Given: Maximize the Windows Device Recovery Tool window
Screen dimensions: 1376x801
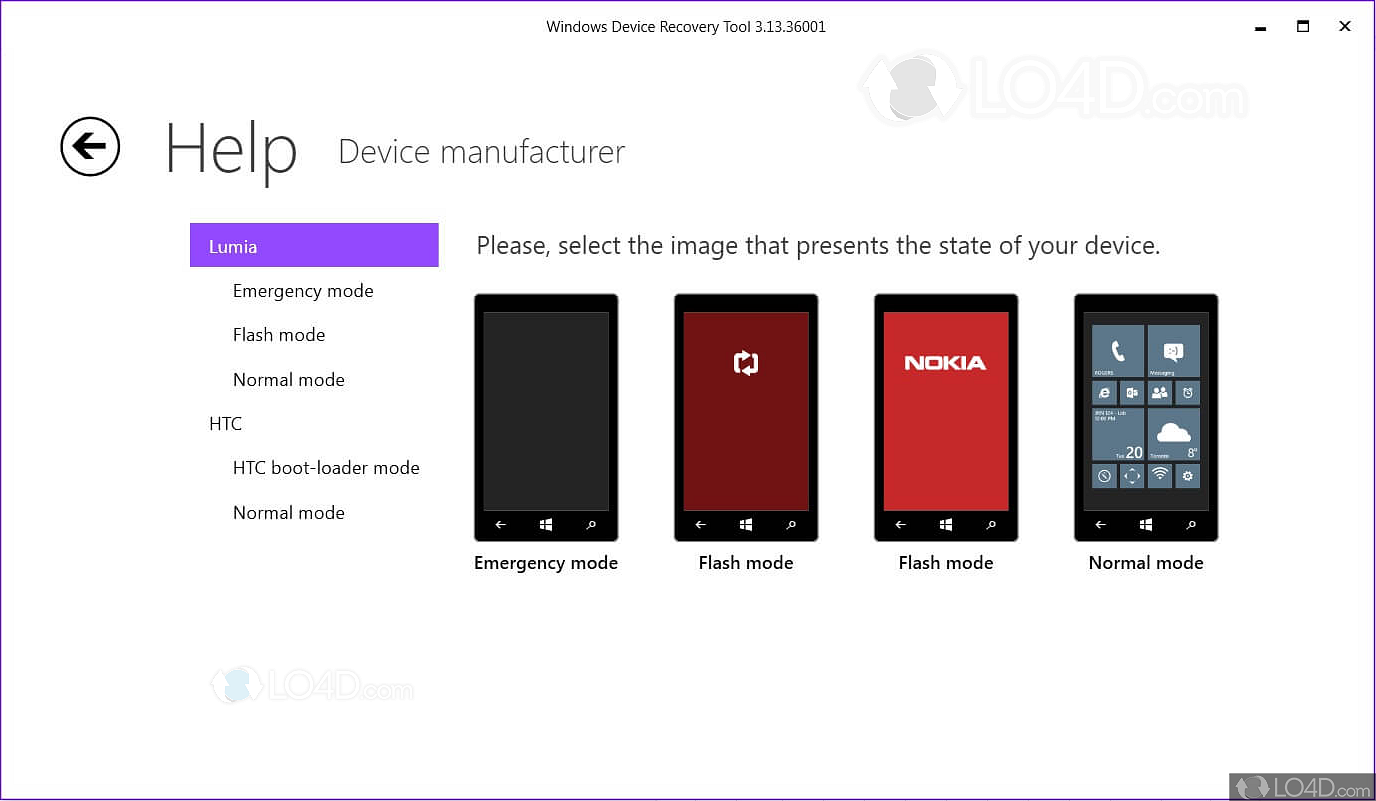Looking at the screenshot, I should click(x=1303, y=27).
